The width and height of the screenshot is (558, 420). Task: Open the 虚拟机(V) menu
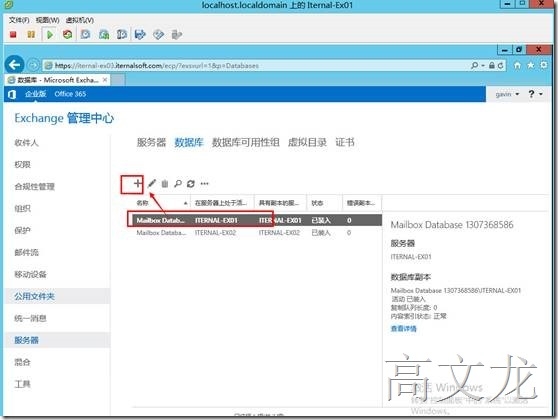(x=80, y=20)
